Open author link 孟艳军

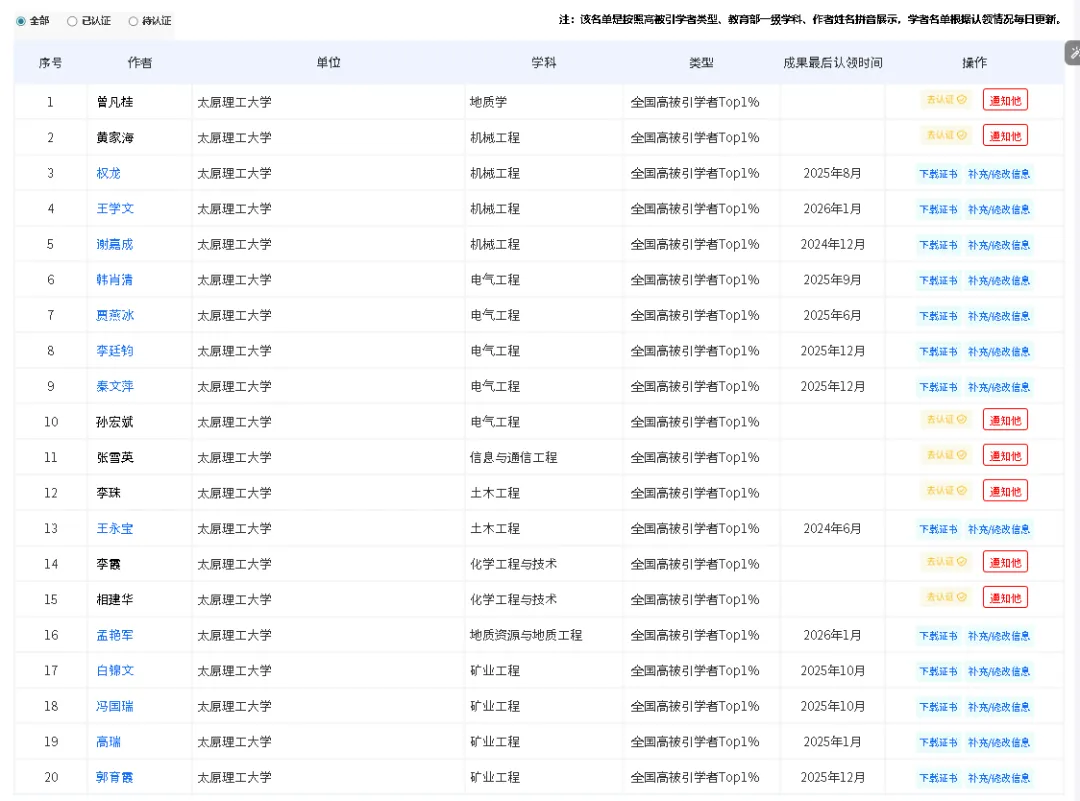(x=115, y=635)
